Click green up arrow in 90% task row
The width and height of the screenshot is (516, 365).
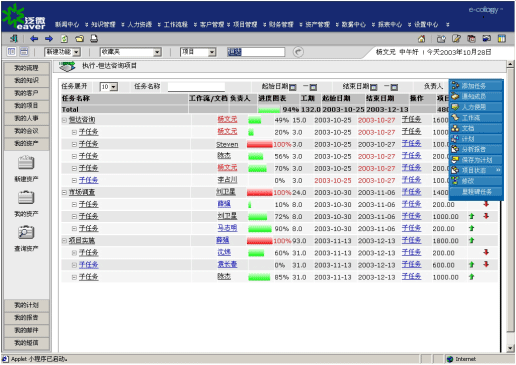(x=471, y=228)
